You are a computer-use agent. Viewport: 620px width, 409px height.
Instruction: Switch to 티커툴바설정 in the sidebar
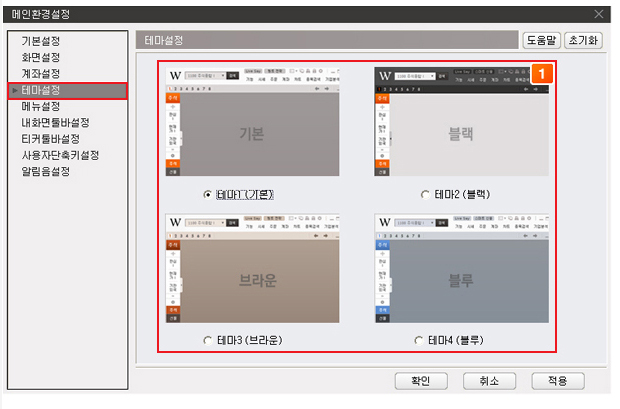(50, 139)
